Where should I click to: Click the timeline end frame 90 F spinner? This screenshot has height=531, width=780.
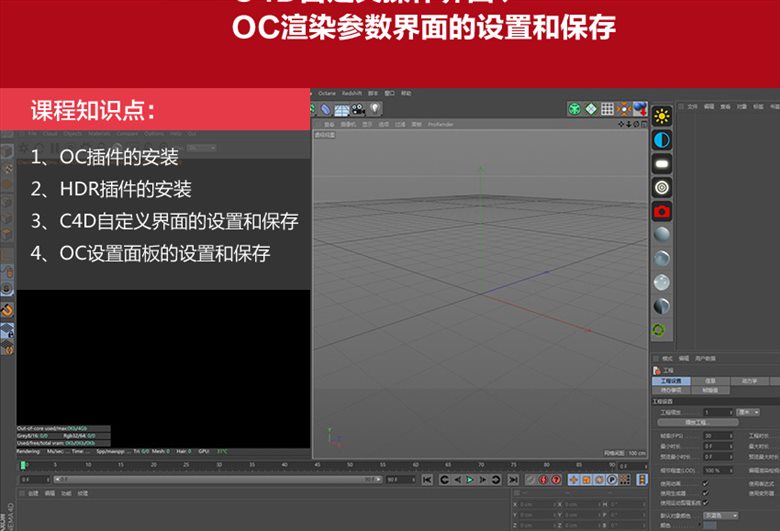pyautogui.click(x=413, y=480)
